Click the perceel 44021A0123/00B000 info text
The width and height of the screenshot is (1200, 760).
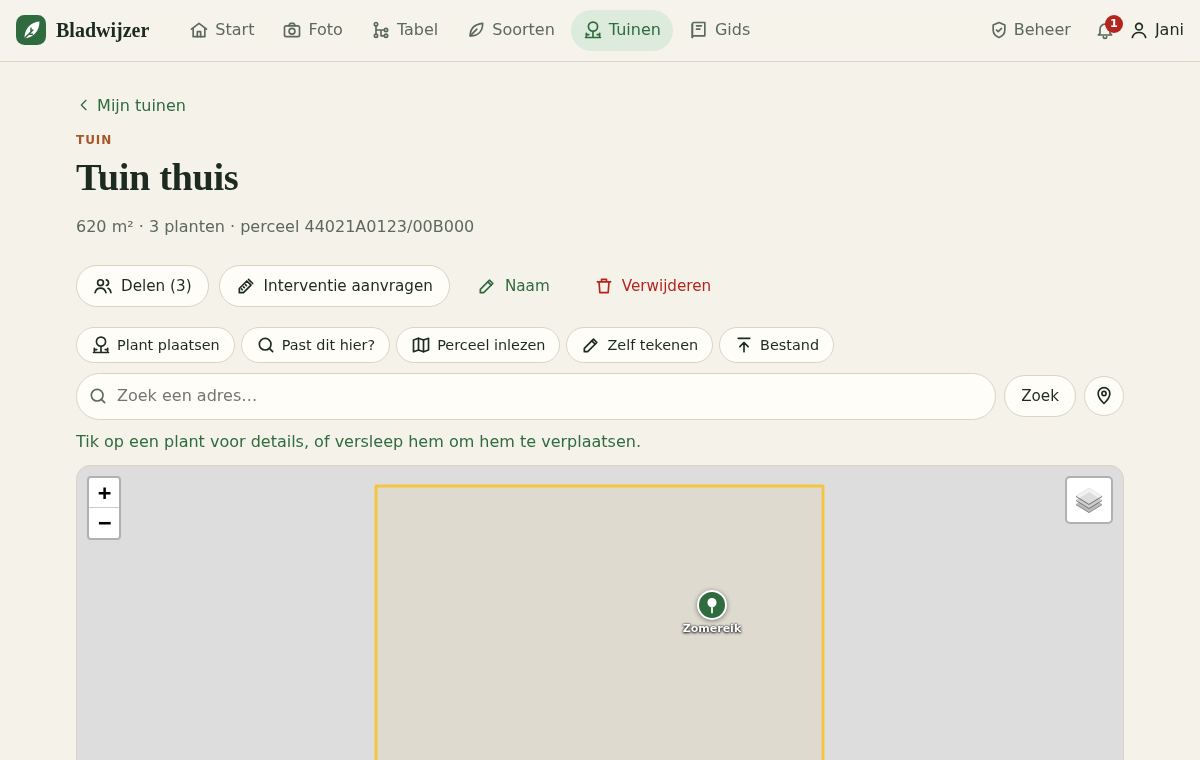point(357,227)
